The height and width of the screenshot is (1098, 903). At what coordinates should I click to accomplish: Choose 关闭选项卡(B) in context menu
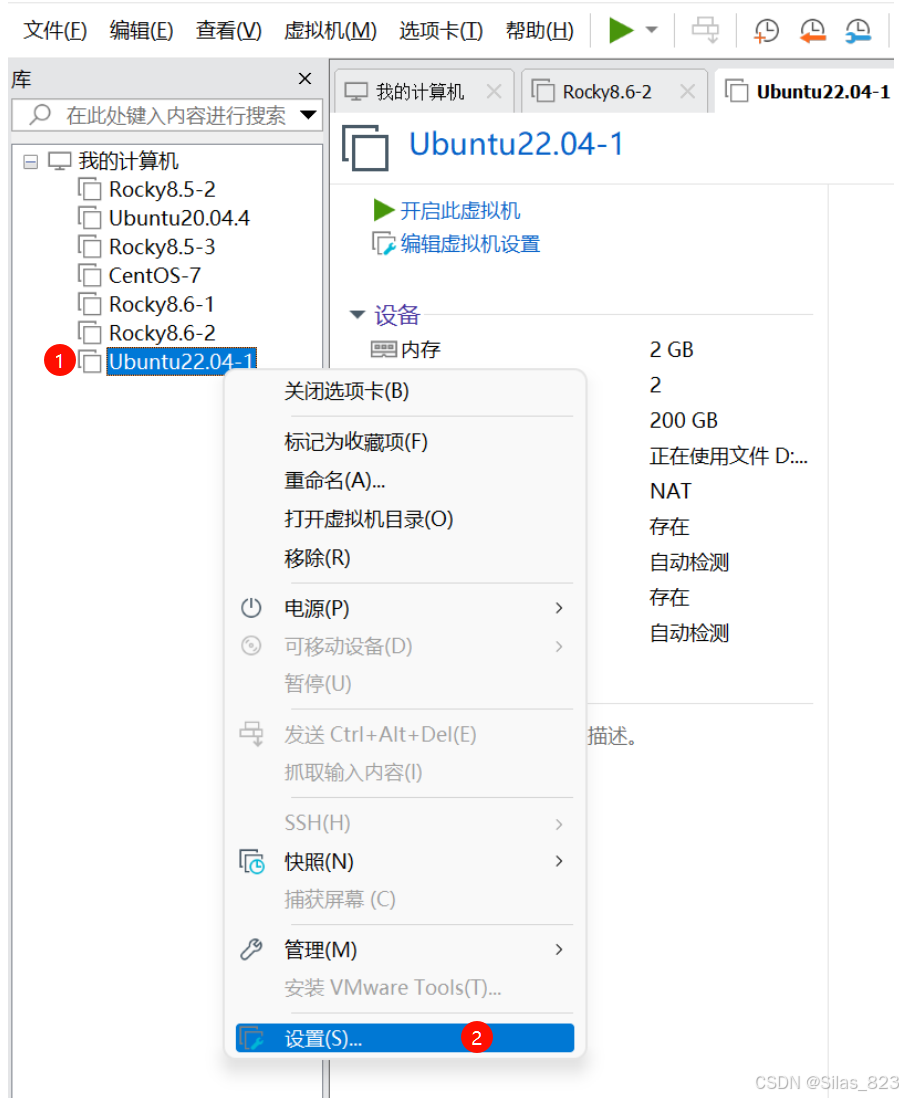pos(405,391)
